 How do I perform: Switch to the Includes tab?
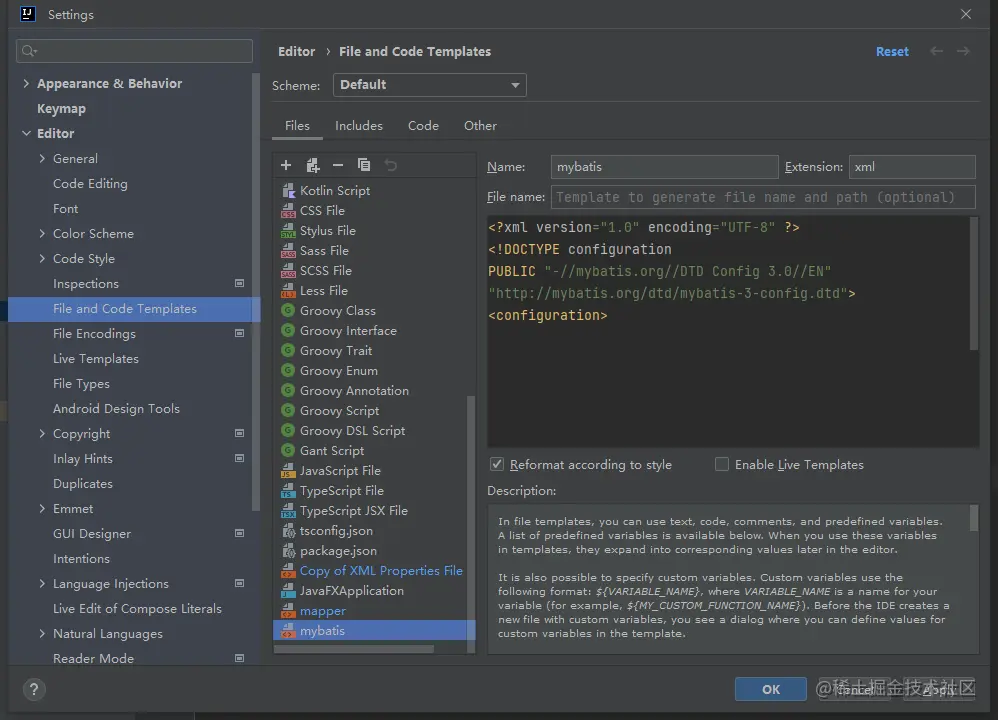[x=359, y=126]
